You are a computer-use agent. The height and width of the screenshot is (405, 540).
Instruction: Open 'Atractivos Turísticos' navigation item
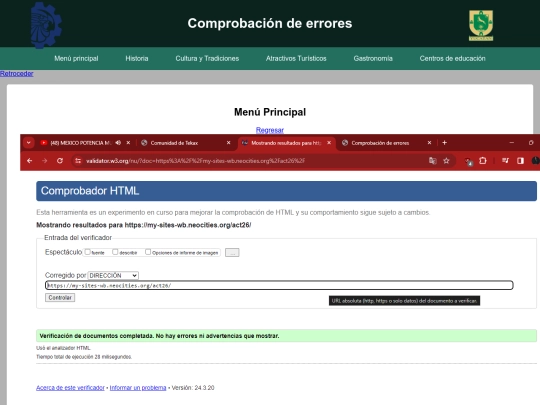pos(296,59)
